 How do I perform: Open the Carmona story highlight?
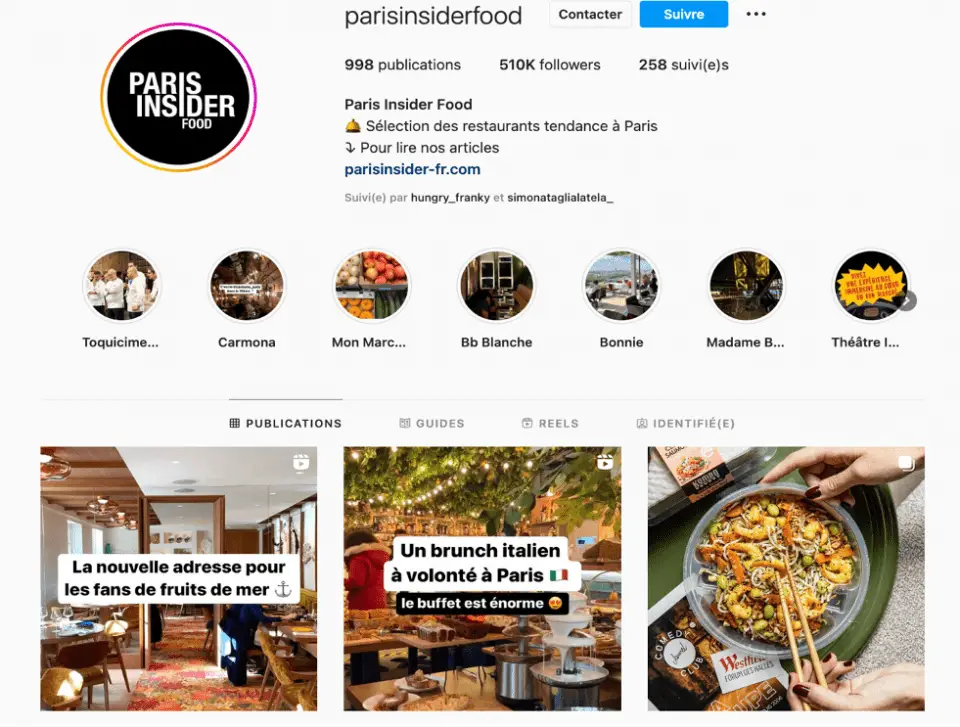tap(247, 285)
